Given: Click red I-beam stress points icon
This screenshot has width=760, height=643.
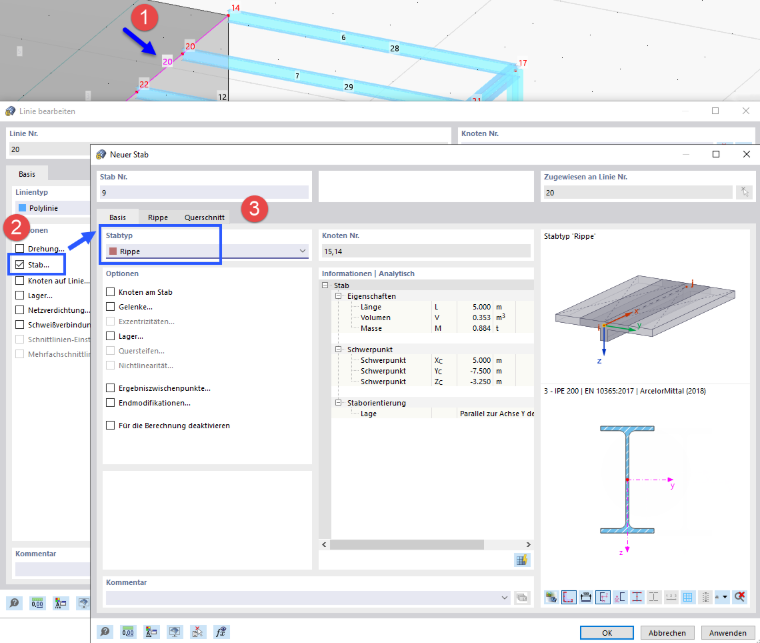Looking at the screenshot, I should coord(637,597).
